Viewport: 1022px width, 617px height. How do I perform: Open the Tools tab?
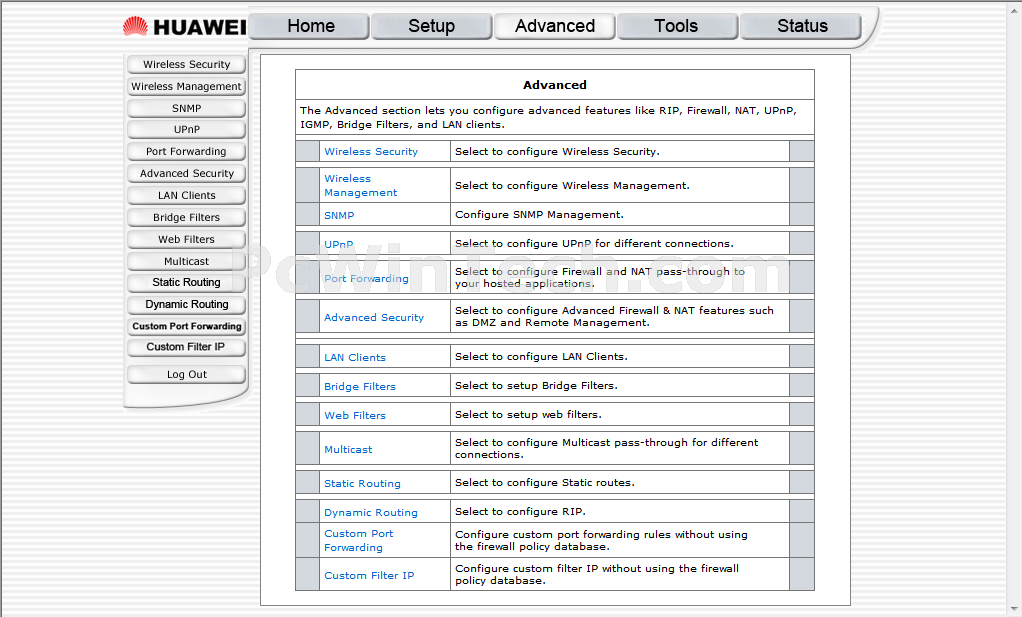click(x=677, y=26)
